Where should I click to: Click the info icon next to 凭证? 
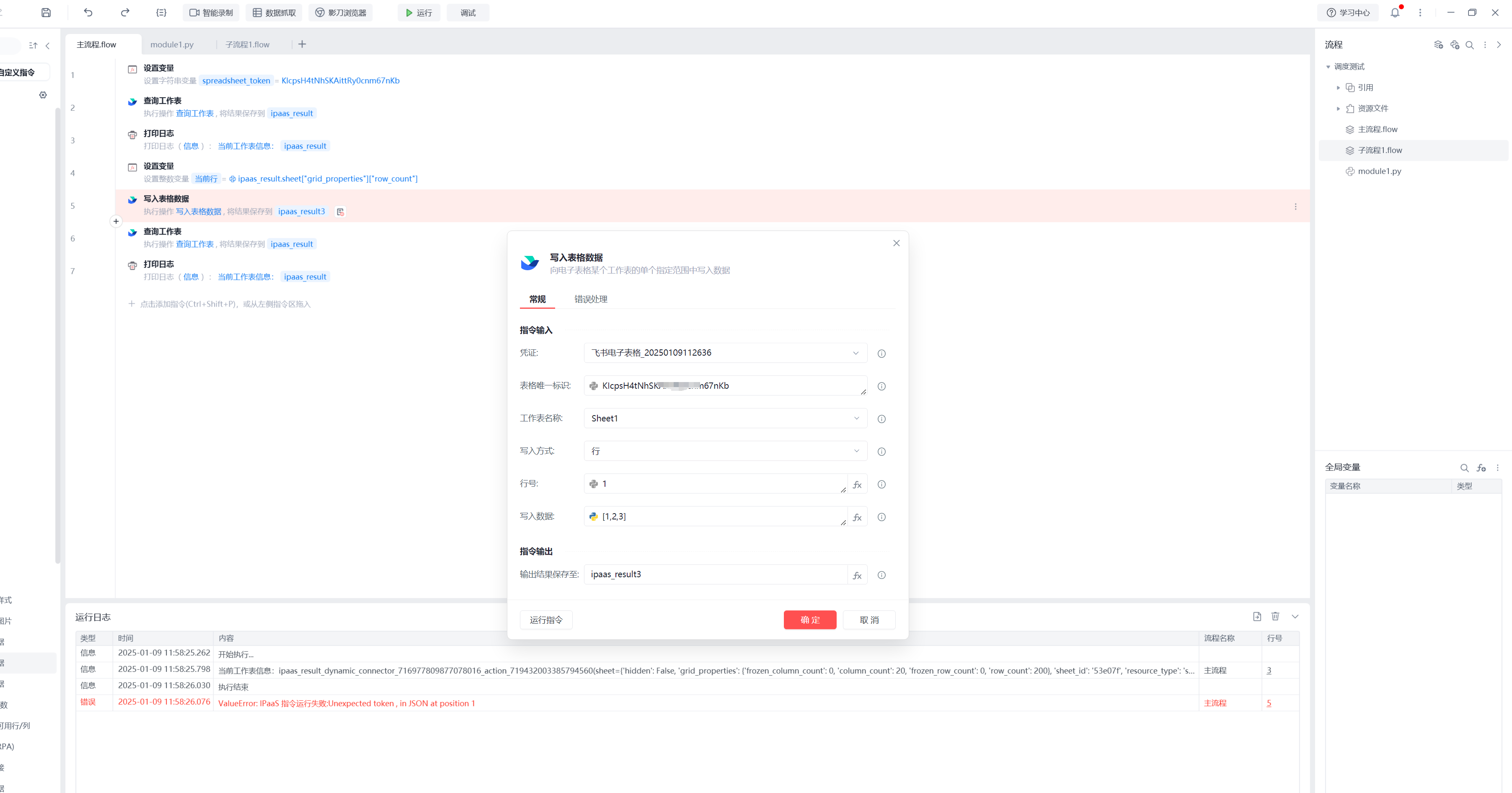click(881, 354)
